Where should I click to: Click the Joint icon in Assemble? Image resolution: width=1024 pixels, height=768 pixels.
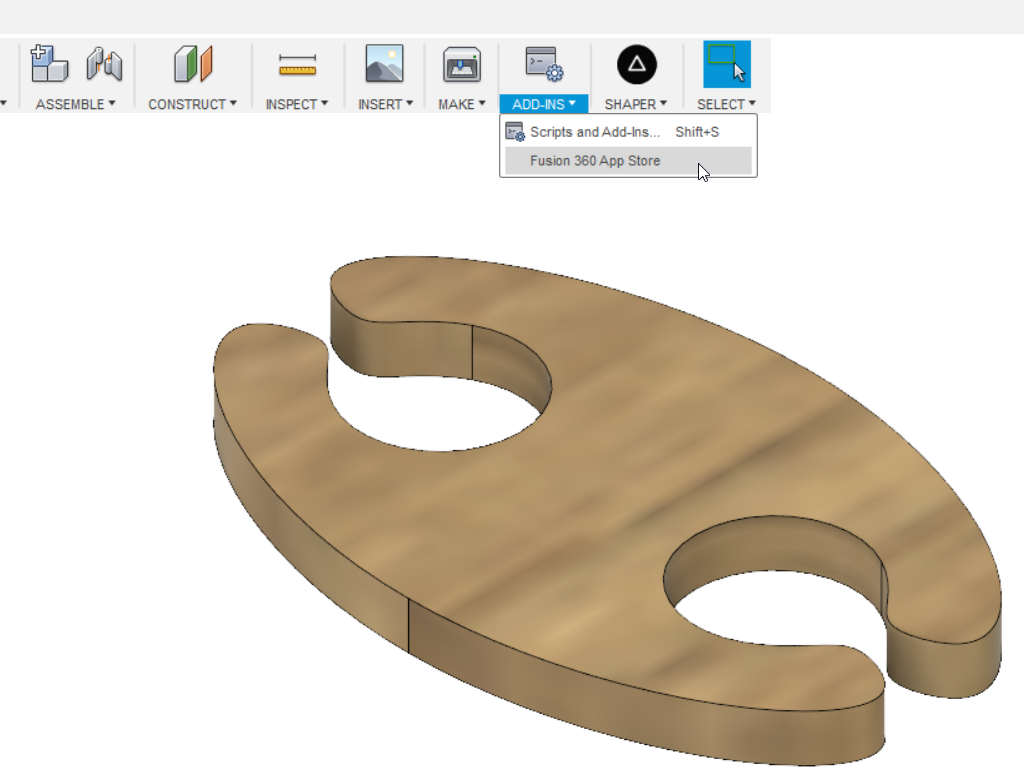click(104, 64)
